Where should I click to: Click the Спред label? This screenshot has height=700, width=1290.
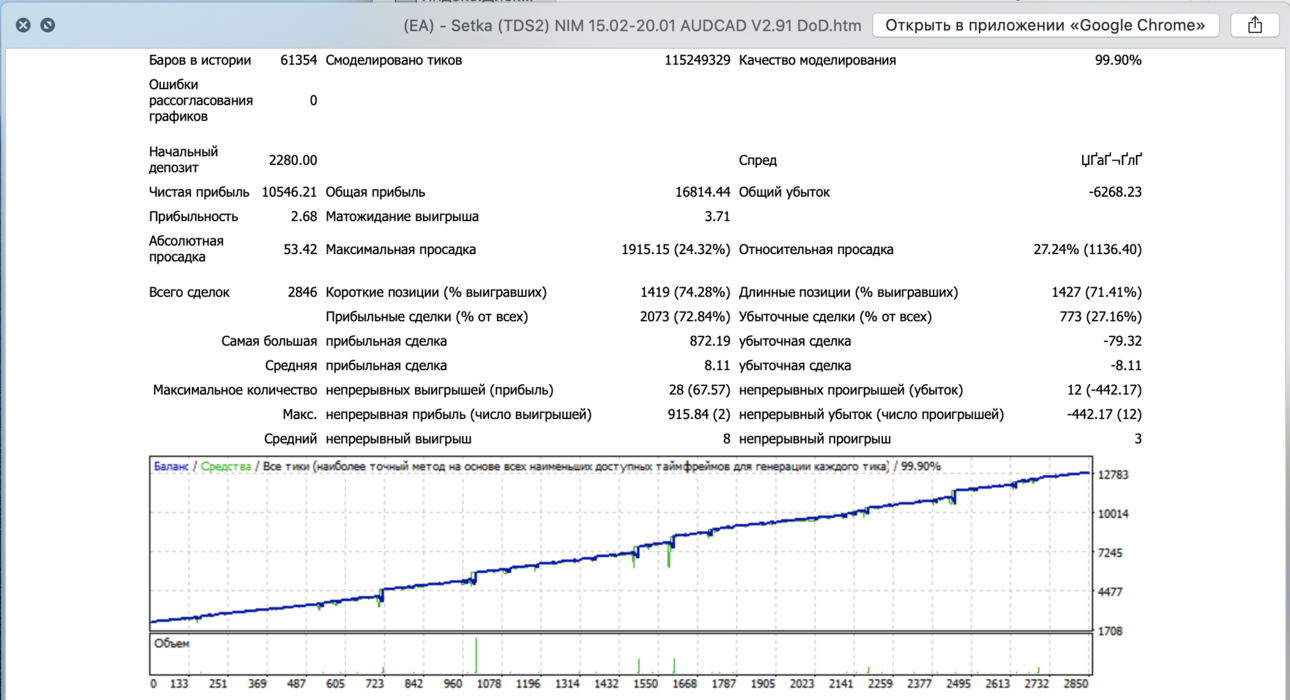[x=758, y=160]
